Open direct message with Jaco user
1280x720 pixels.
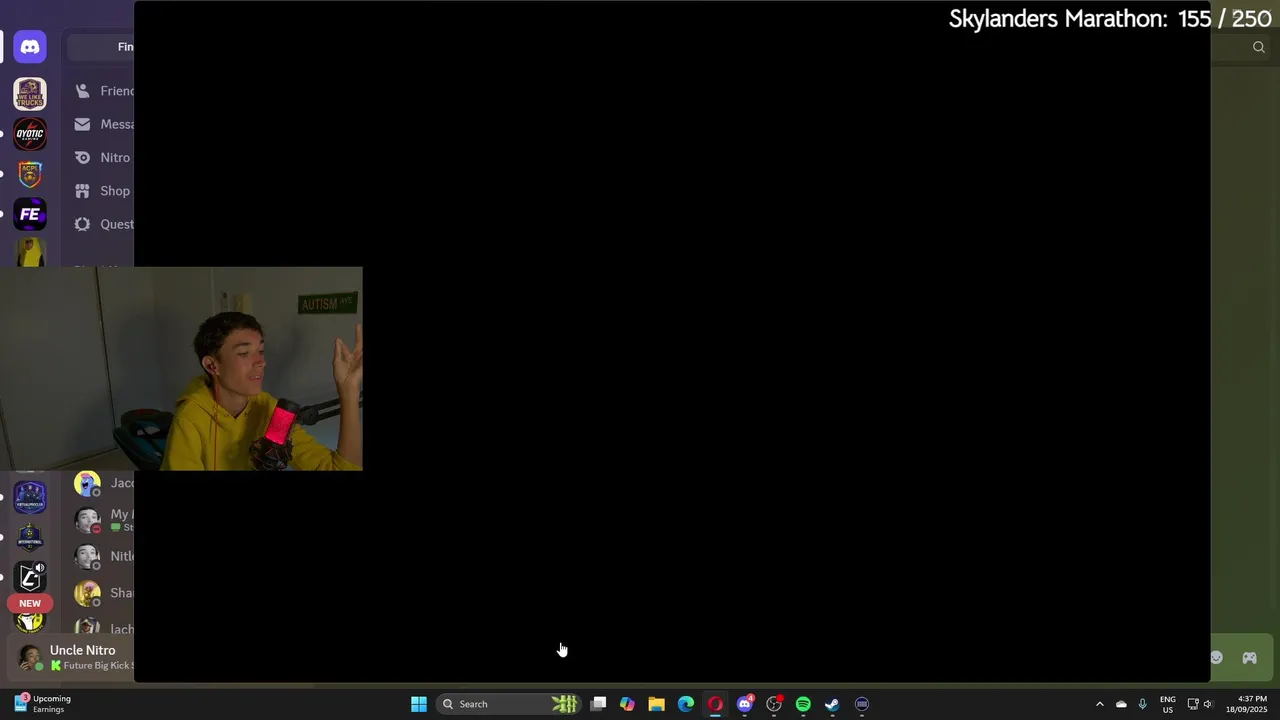tap(104, 484)
